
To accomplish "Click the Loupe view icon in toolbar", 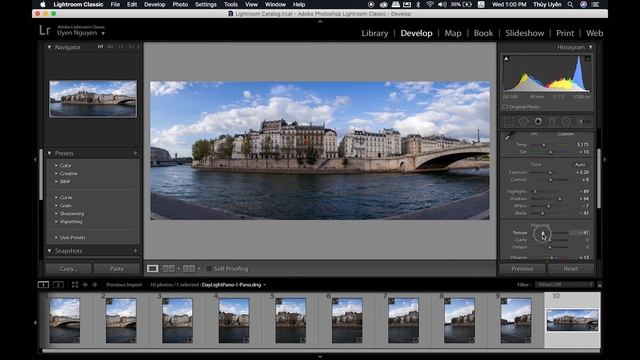I will coord(152,269).
